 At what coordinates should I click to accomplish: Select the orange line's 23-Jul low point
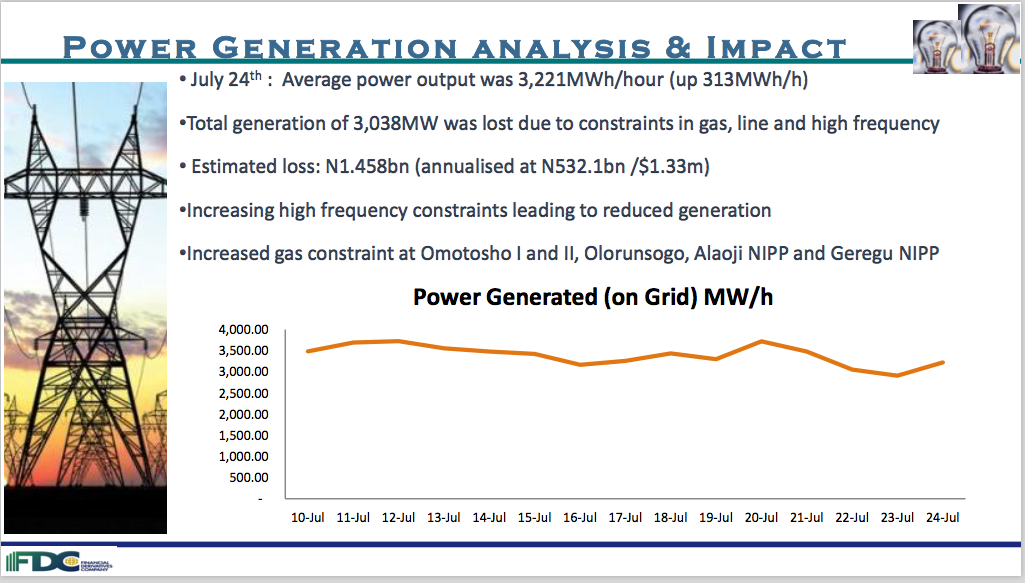click(898, 376)
